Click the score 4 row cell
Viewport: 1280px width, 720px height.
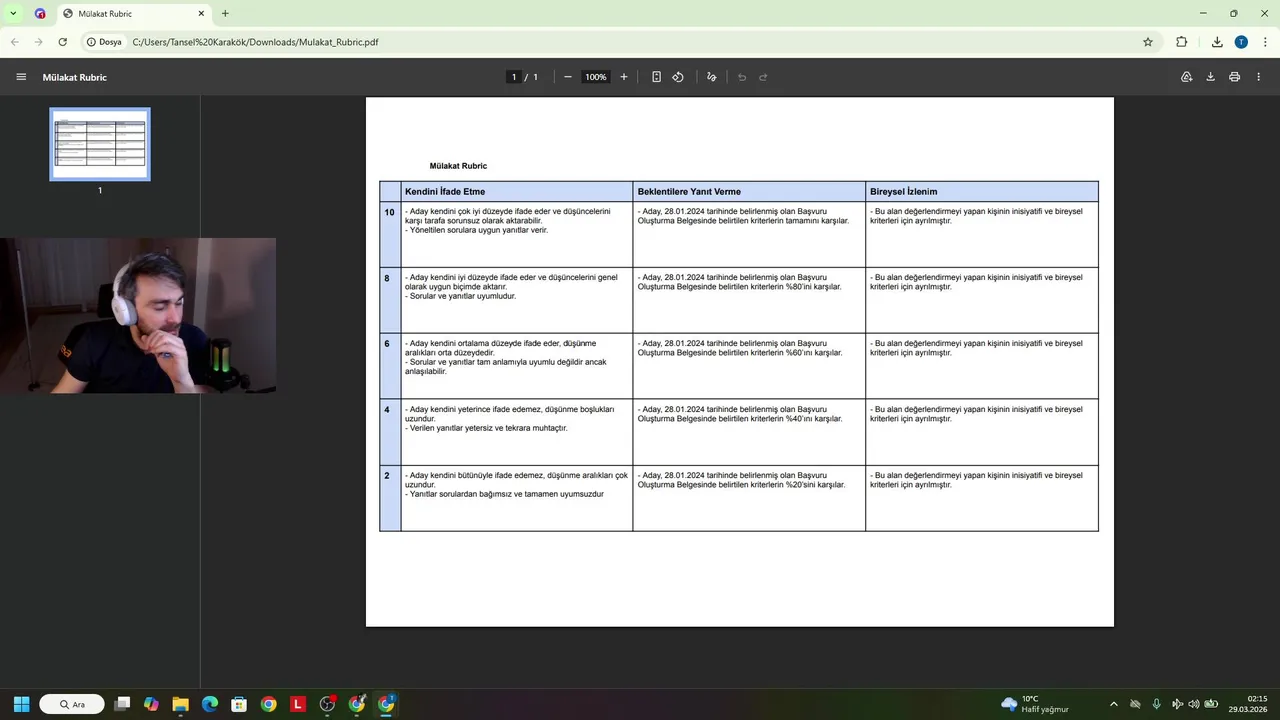(x=390, y=432)
